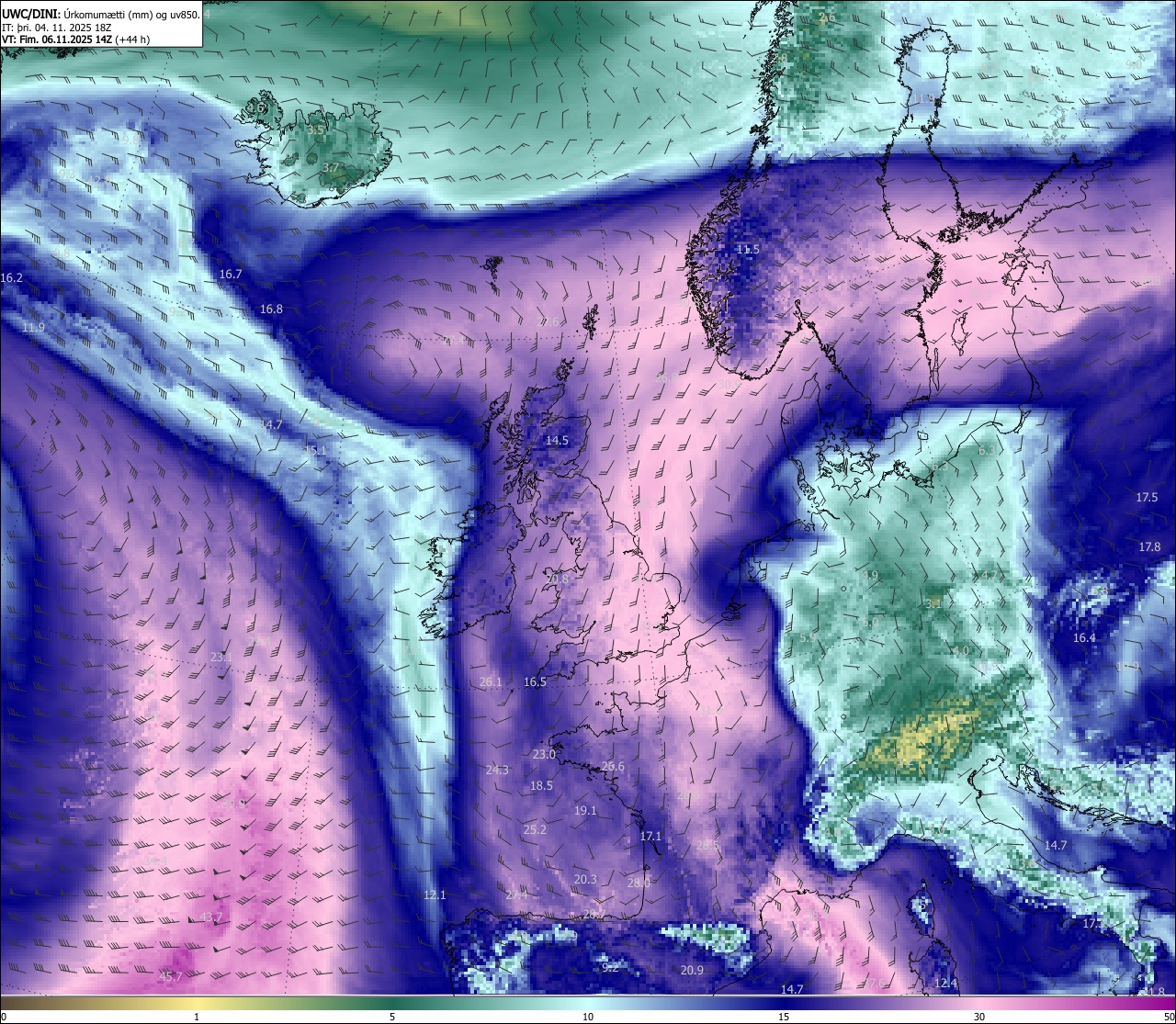Click the 20.3 value on the map

585,880
